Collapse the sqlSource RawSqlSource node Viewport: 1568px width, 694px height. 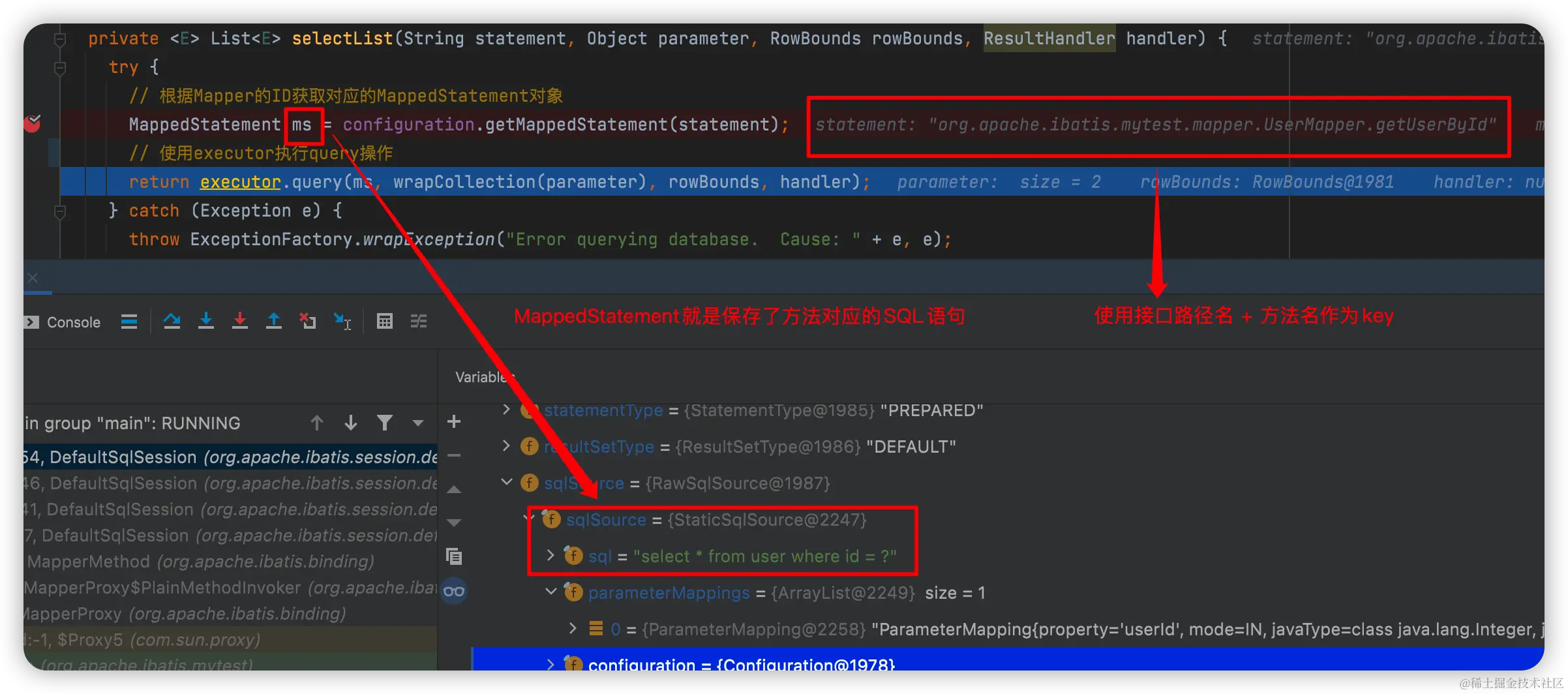tap(506, 483)
